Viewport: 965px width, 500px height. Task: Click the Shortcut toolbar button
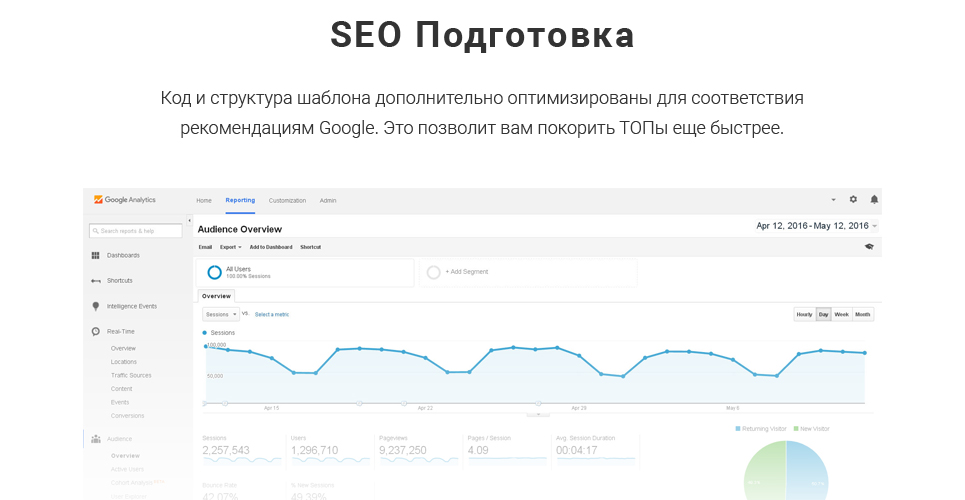(311, 247)
